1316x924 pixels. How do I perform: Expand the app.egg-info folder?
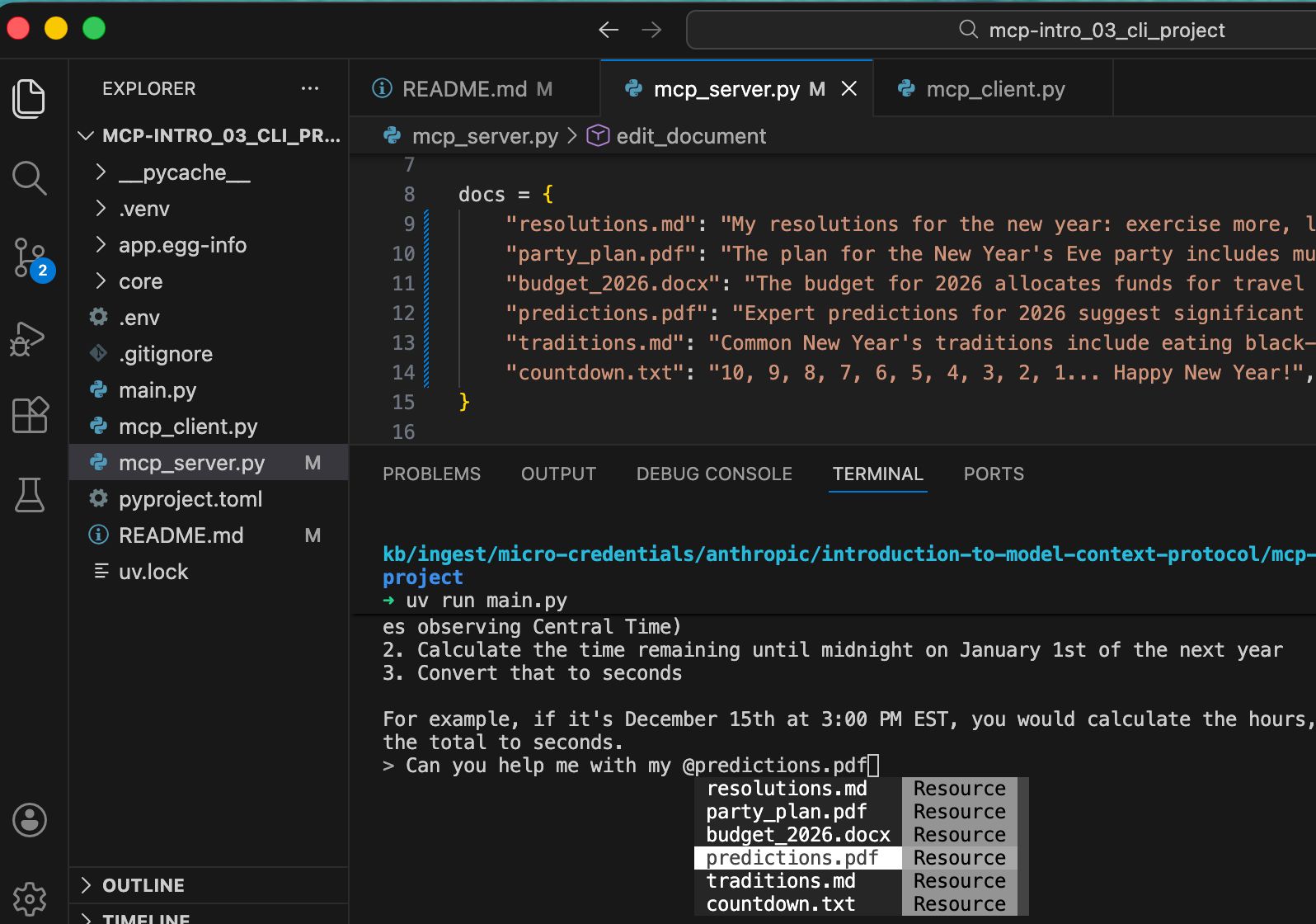[x=101, y=244]
